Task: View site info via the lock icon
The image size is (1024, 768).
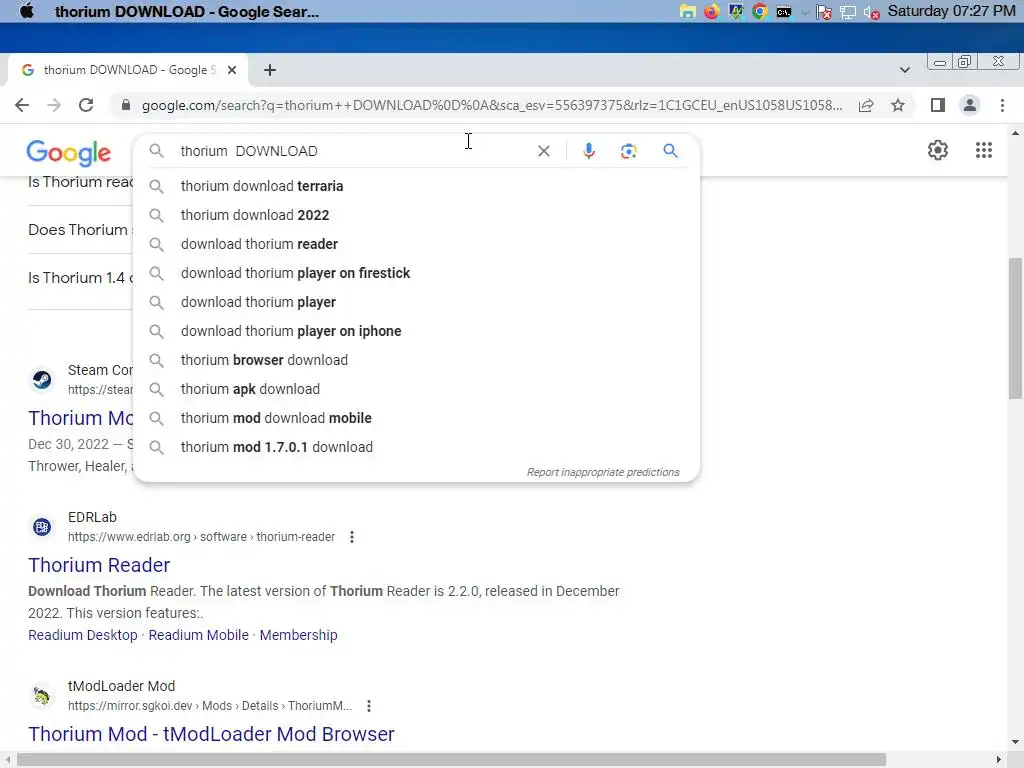Action: [x=126, y=105]
